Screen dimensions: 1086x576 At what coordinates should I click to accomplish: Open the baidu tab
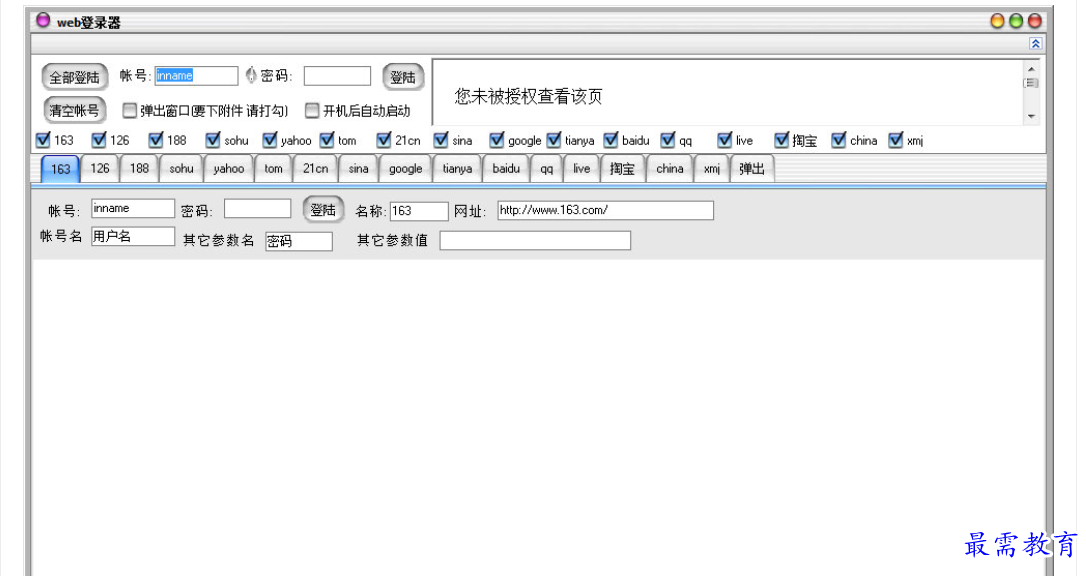pos(506,168)
